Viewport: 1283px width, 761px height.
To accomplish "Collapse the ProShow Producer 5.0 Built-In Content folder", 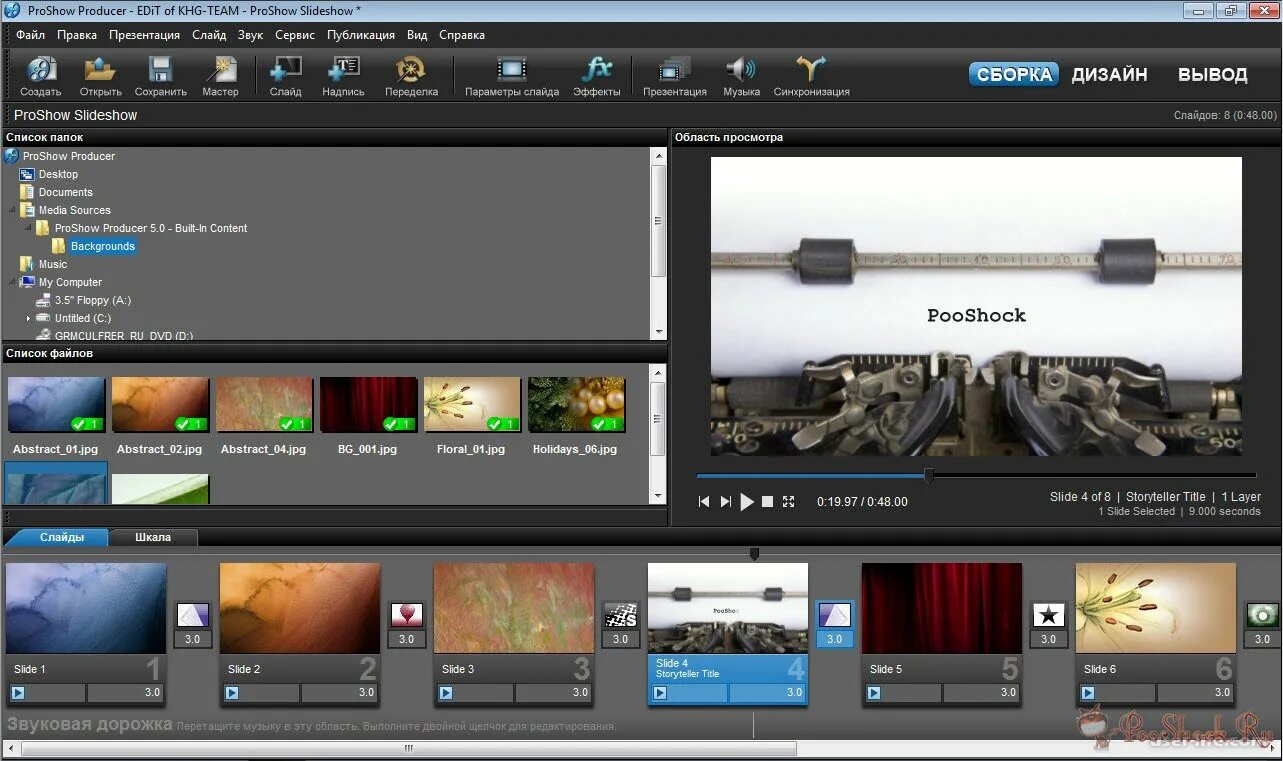I will click(x=28, y=228).
